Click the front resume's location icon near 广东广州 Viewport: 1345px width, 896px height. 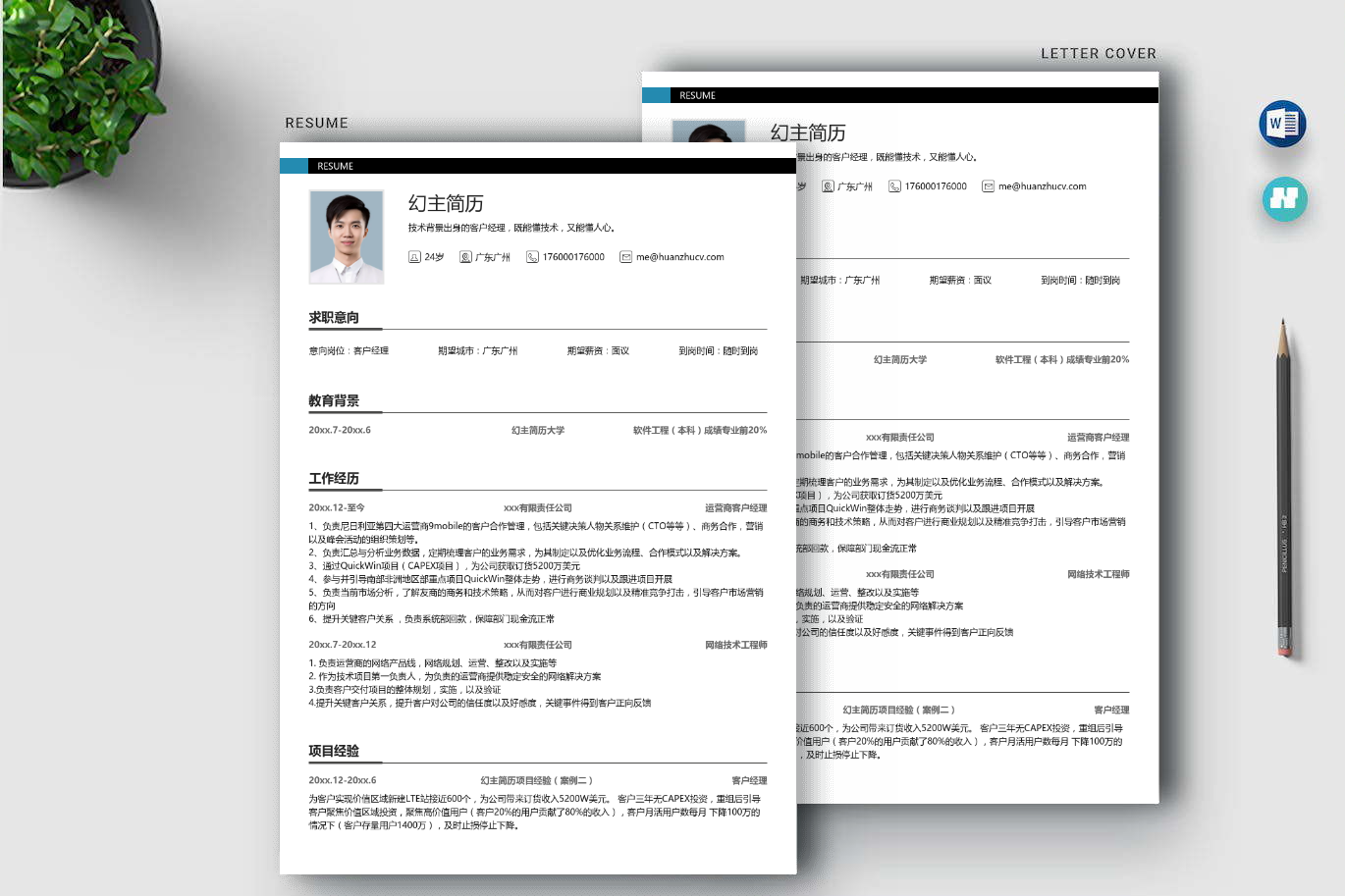[465, 257]
